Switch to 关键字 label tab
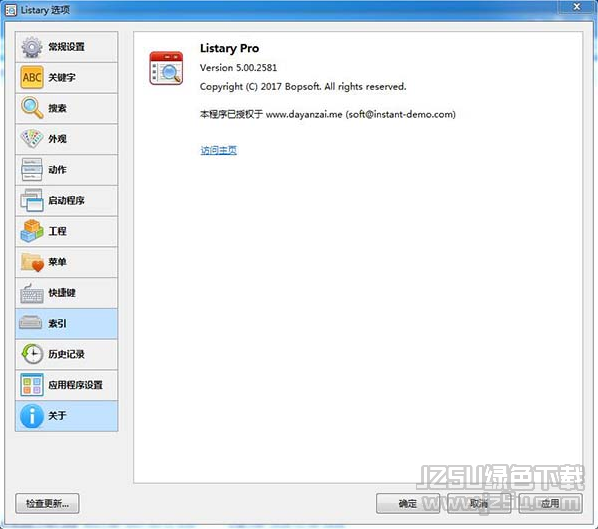 (x=62, y=77)
